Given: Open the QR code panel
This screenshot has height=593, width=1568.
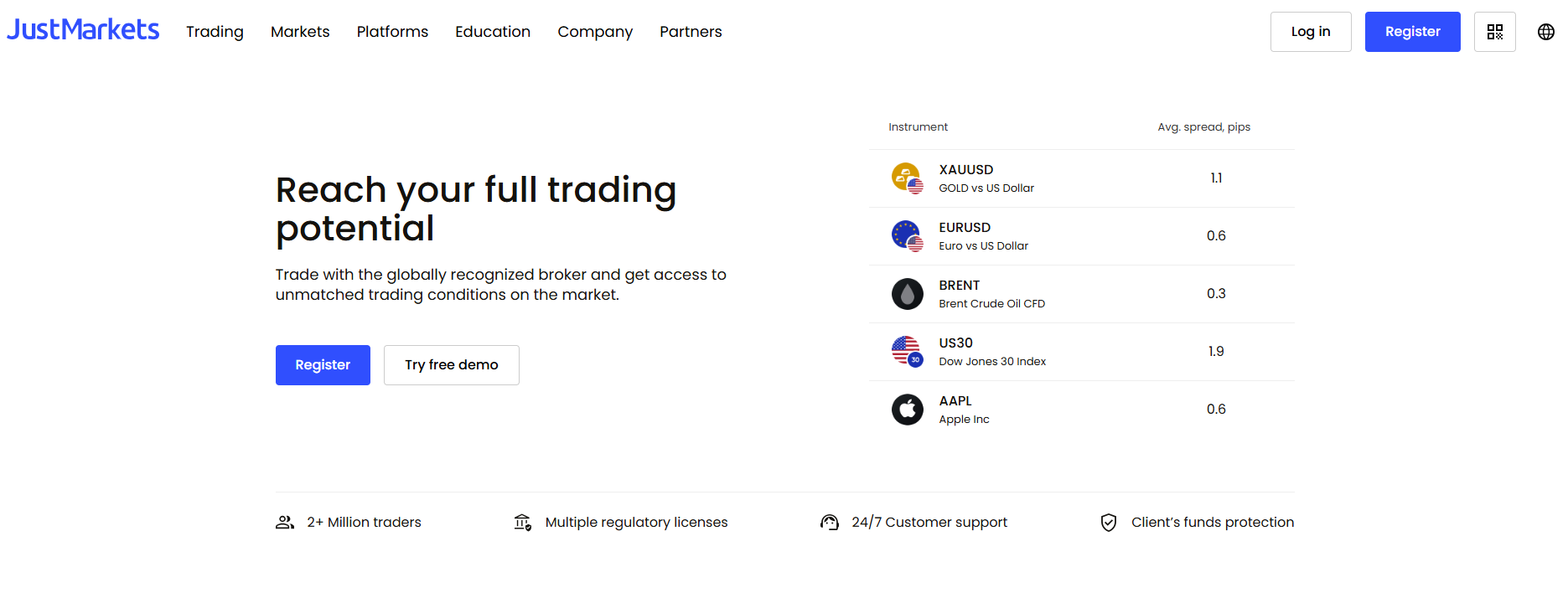Looking at the screenshot, I should [1495, 31].
